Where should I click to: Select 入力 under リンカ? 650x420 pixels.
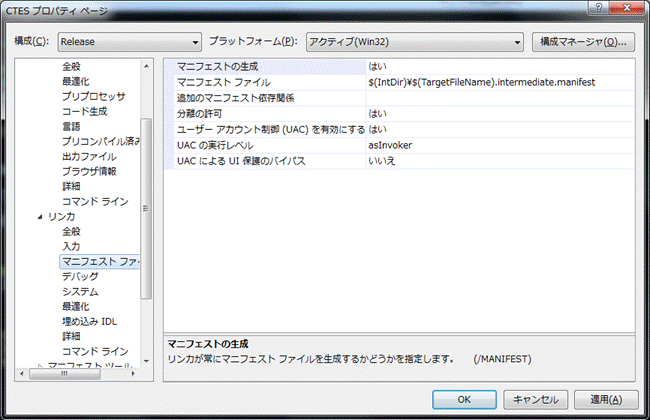point(71,246)
